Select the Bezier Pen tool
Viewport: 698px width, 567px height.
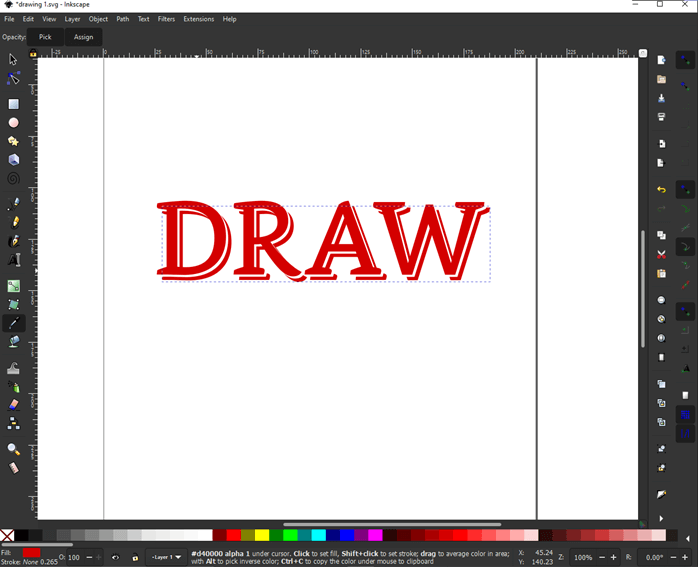pyautogui.click(x=13, y=203)
